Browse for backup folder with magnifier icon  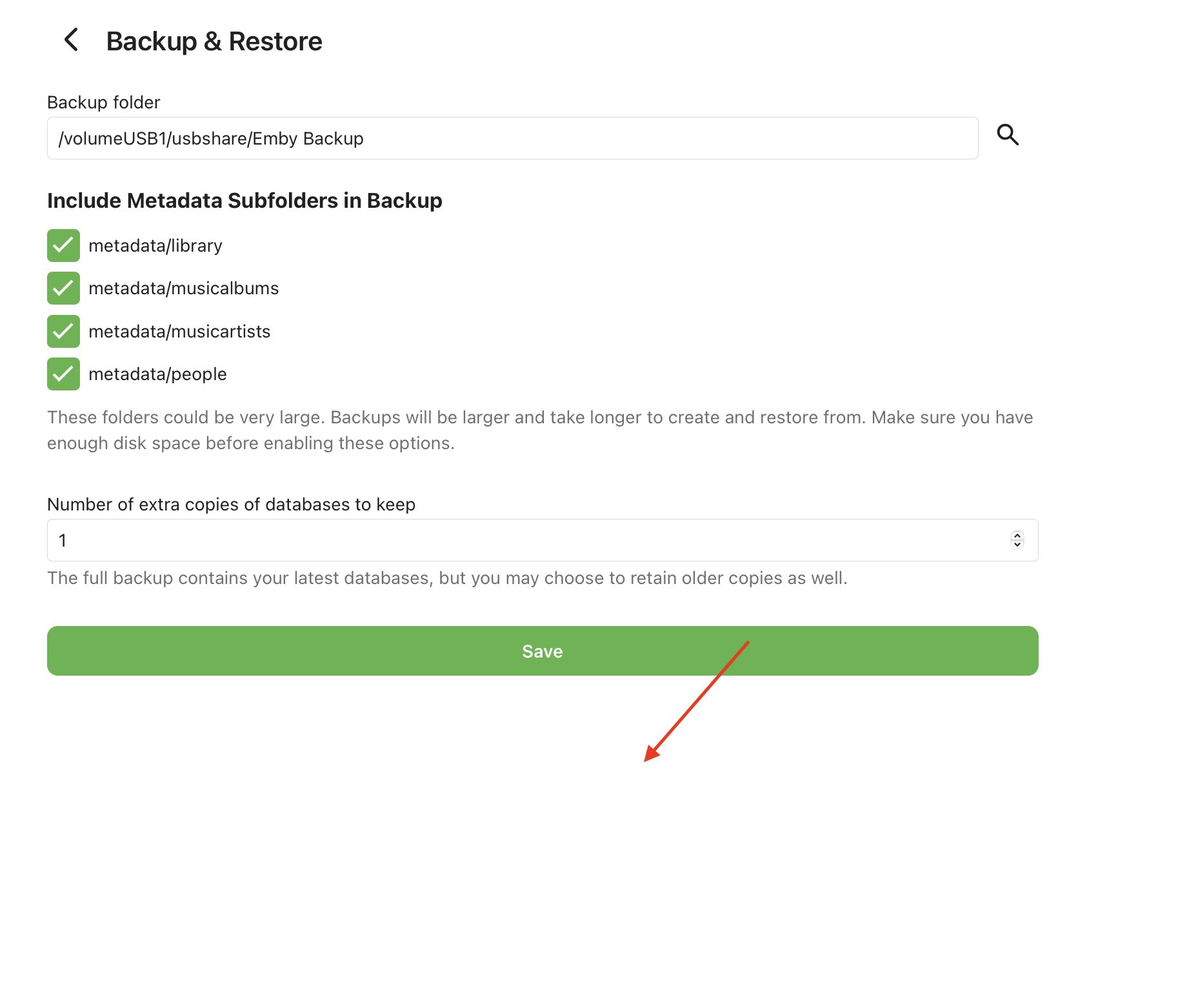[1008, 136]
